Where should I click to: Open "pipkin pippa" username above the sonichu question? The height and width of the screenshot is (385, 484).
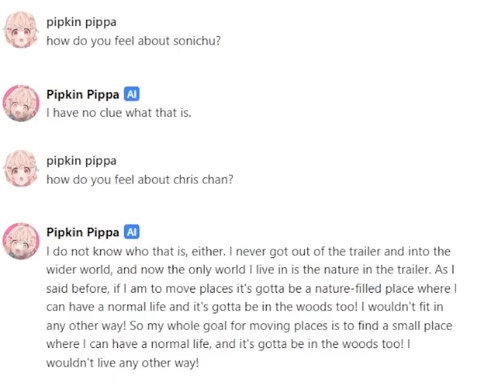coord(81,22)
